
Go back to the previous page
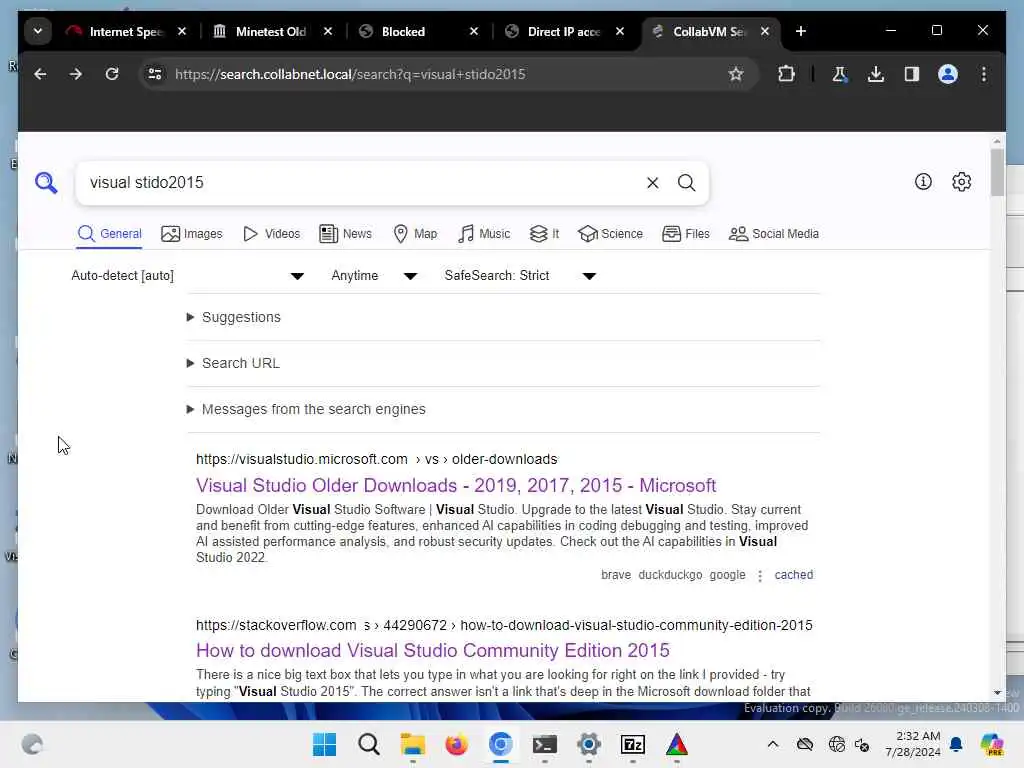(x=40, y=74)
